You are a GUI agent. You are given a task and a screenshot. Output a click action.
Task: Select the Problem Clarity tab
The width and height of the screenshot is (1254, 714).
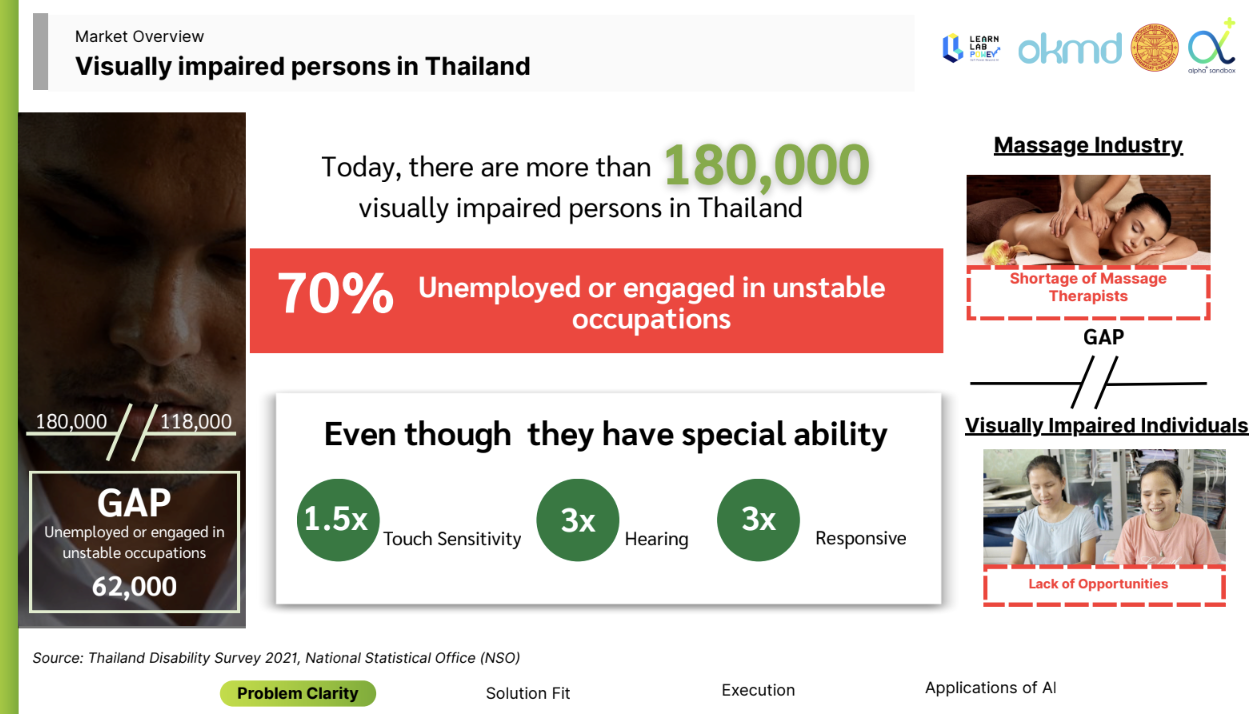(298, 693)
